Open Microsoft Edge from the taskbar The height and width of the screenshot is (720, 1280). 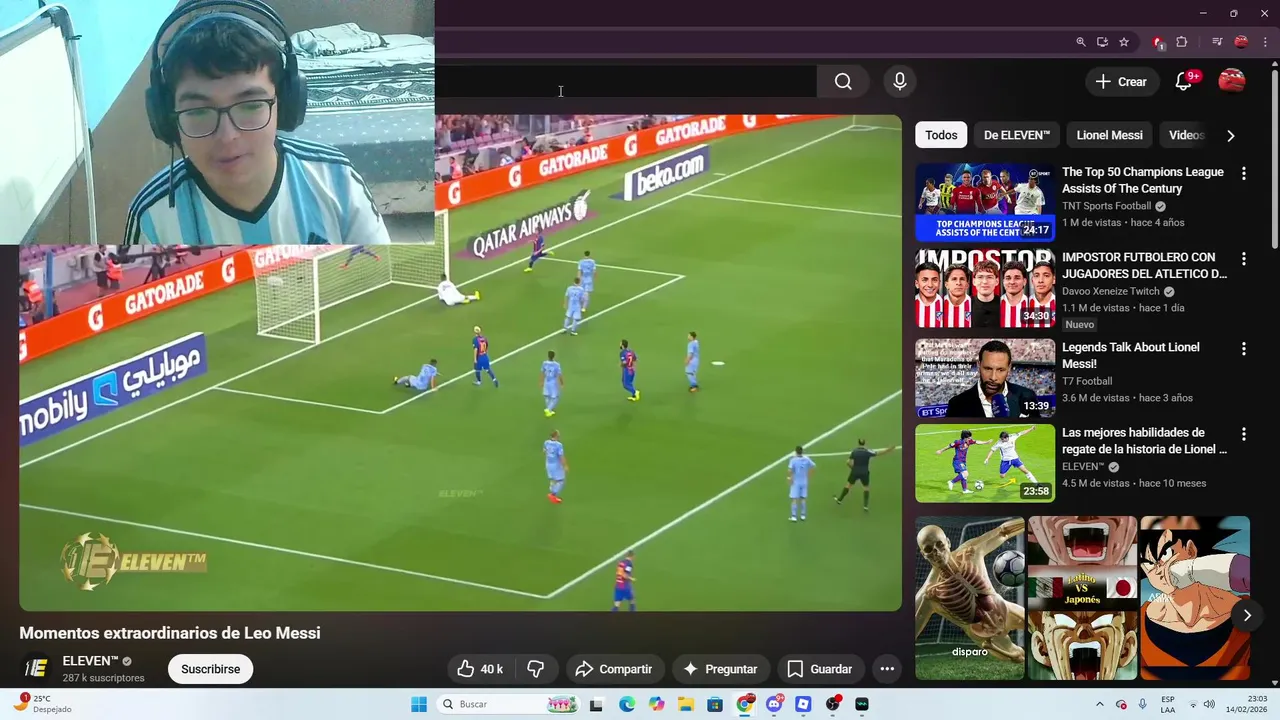point(626,704)
